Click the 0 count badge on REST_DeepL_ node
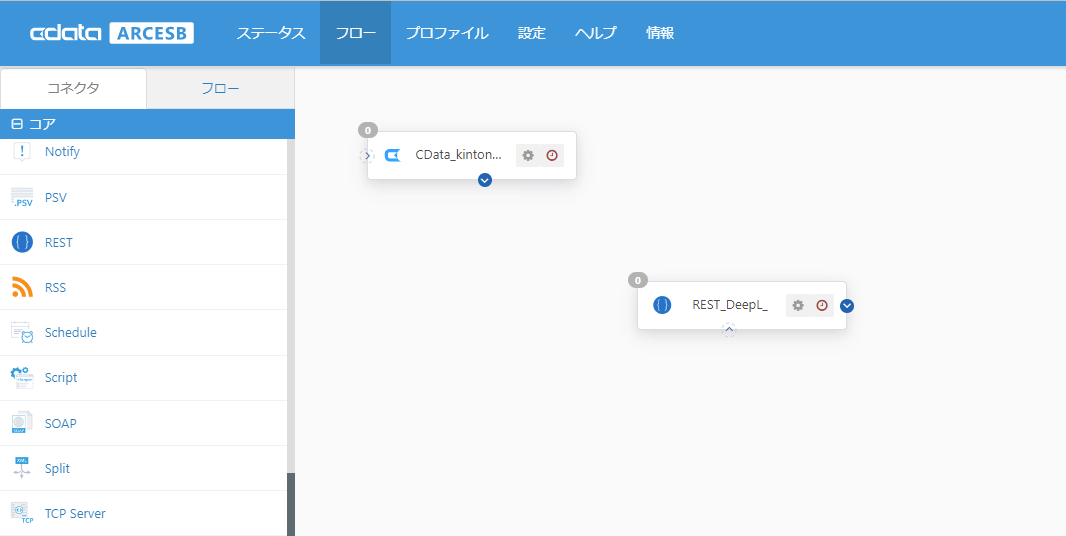The height and width of the screenshot is (536, 1066). [638, 280]
